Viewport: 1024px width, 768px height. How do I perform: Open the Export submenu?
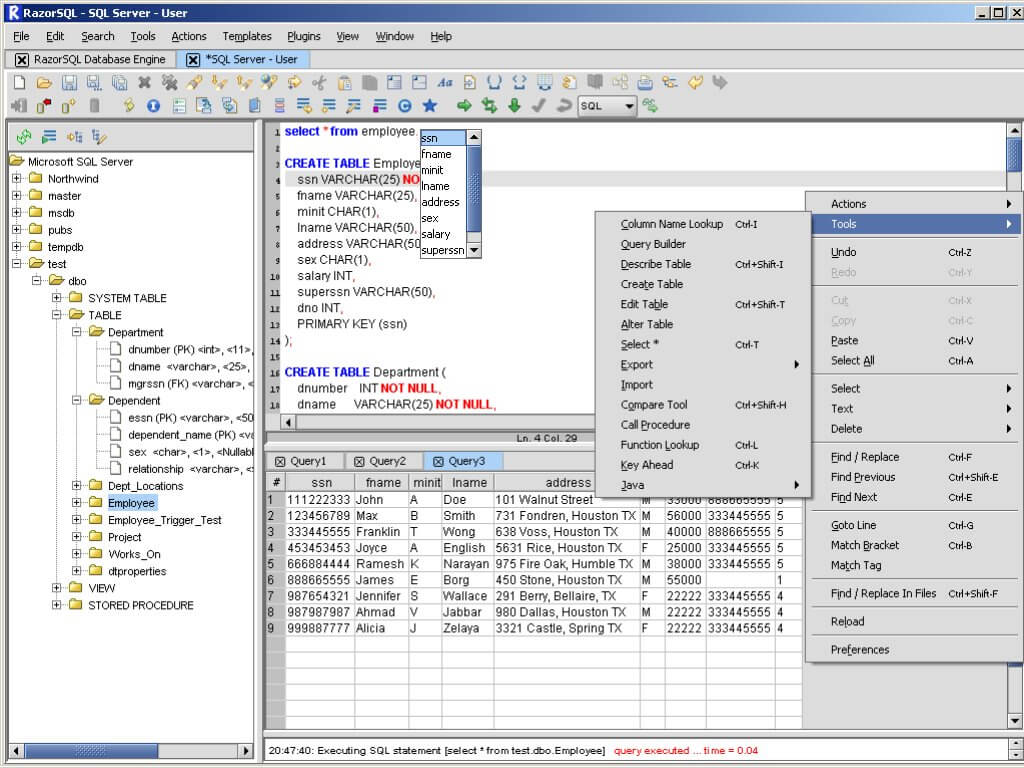637,364
